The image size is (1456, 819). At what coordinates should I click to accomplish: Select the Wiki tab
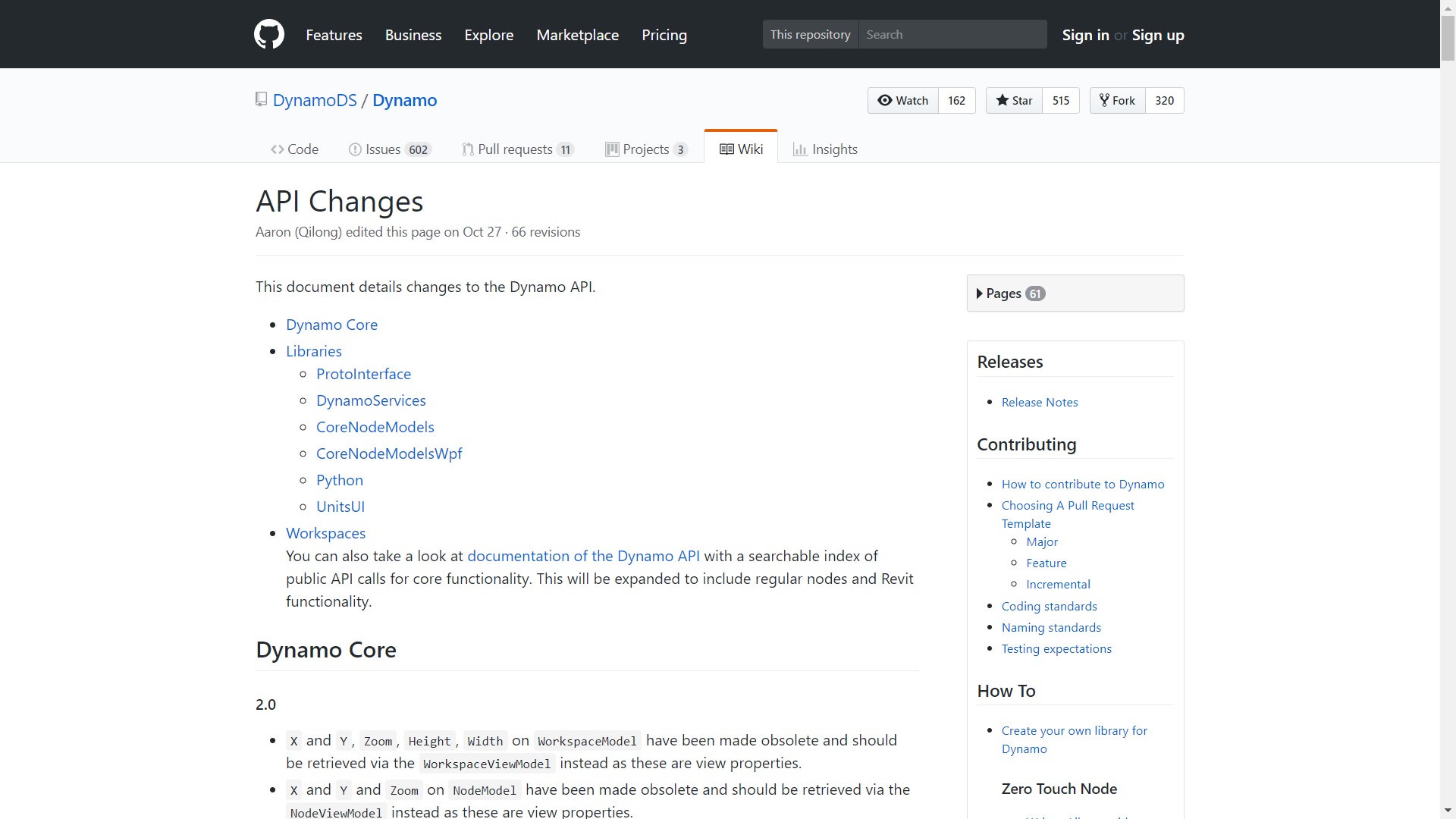[x=741, y=147]
